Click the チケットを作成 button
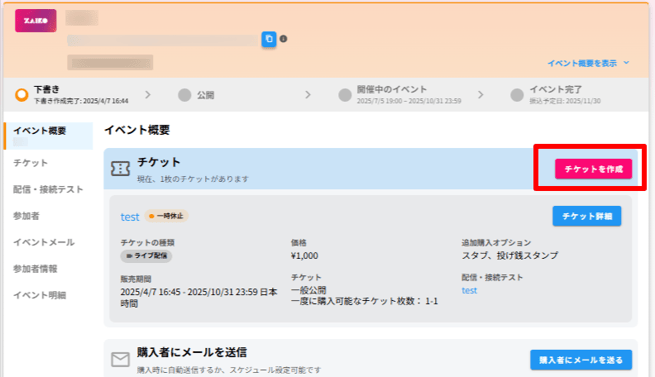 point(593,169)
